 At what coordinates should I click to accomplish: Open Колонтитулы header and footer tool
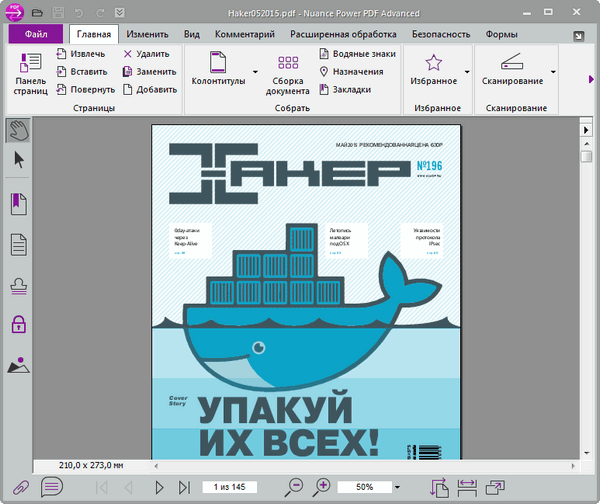(x=218, y=69)
